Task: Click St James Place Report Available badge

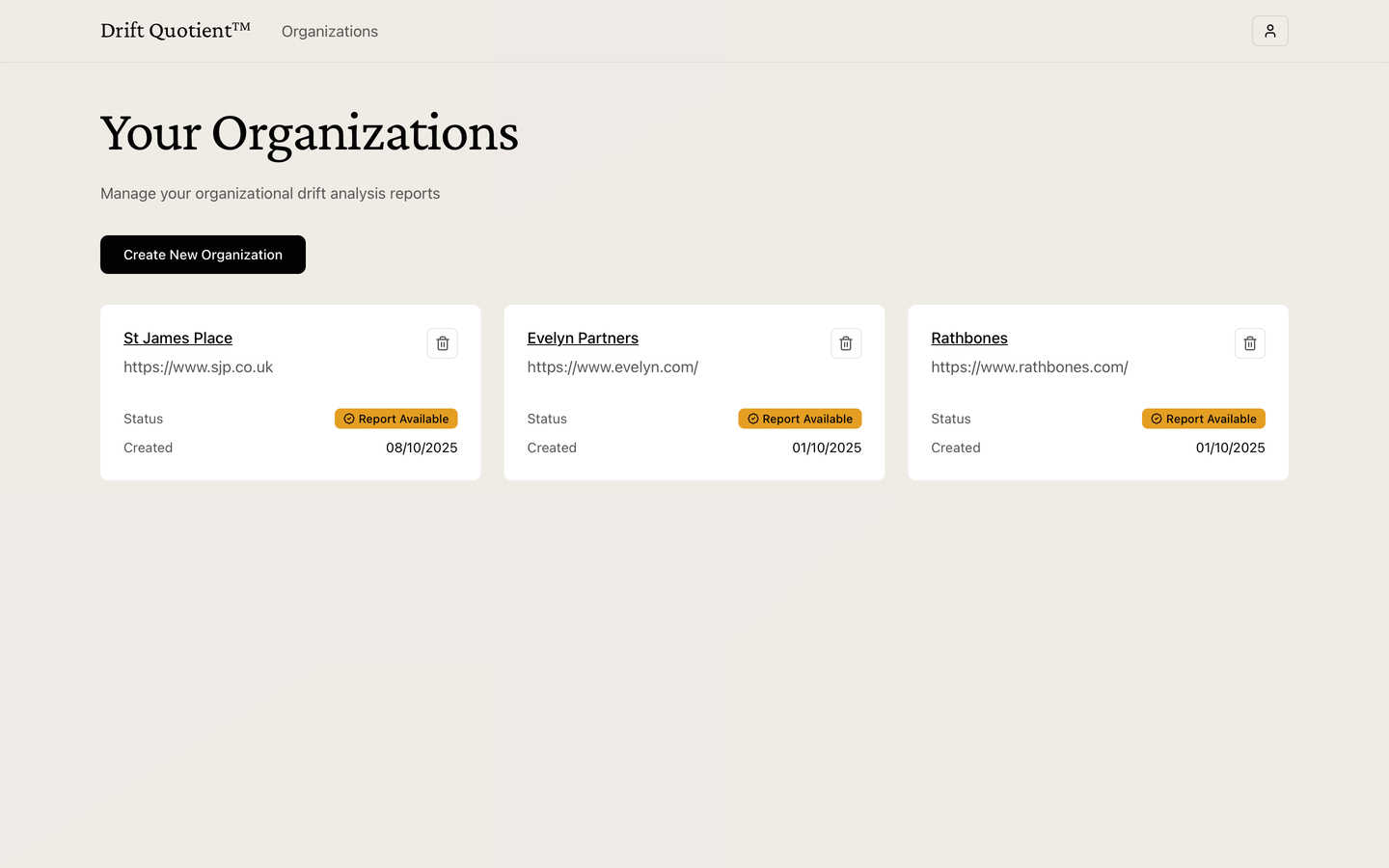Action: coord(395,419)
